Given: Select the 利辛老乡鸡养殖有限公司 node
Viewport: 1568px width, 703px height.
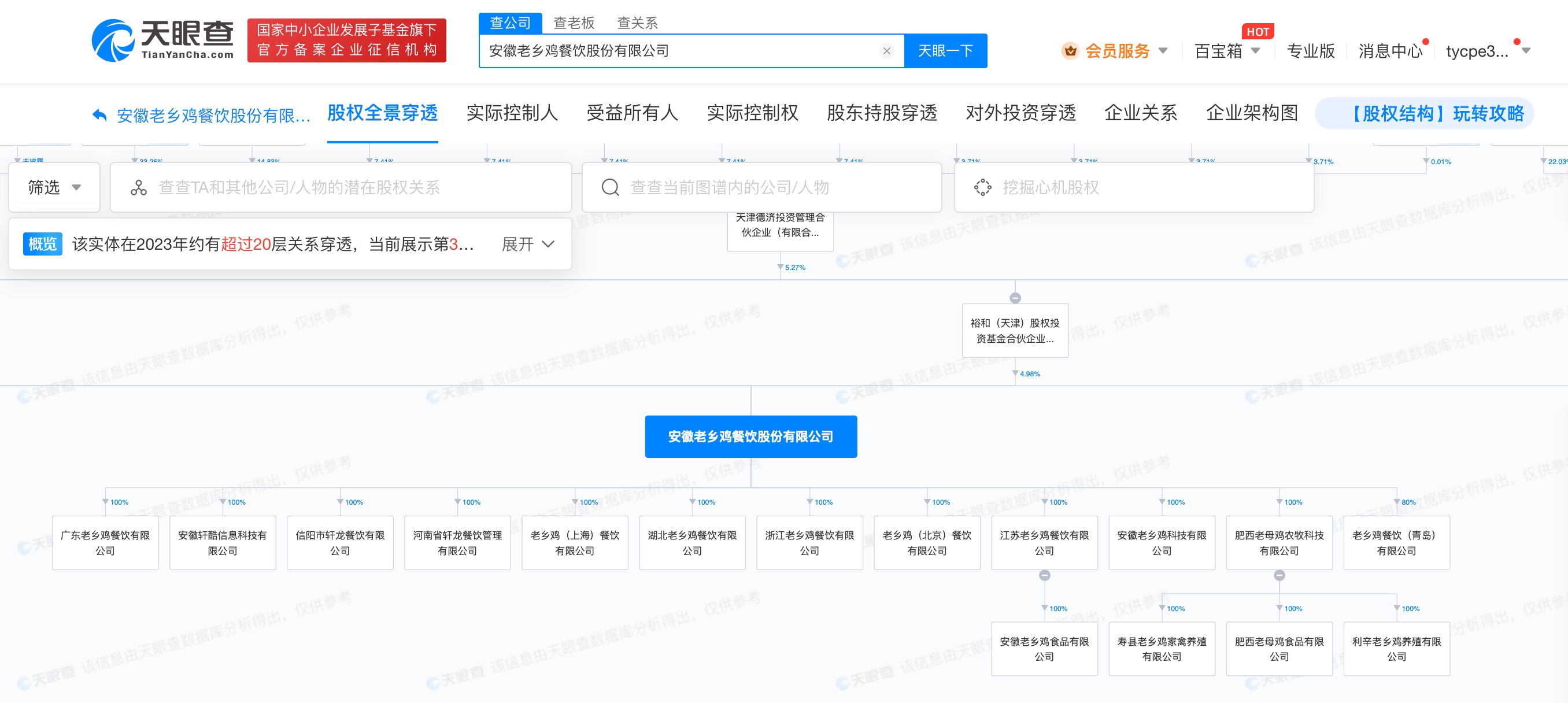Looking at the screenshot, I should tap(1397, 649).
